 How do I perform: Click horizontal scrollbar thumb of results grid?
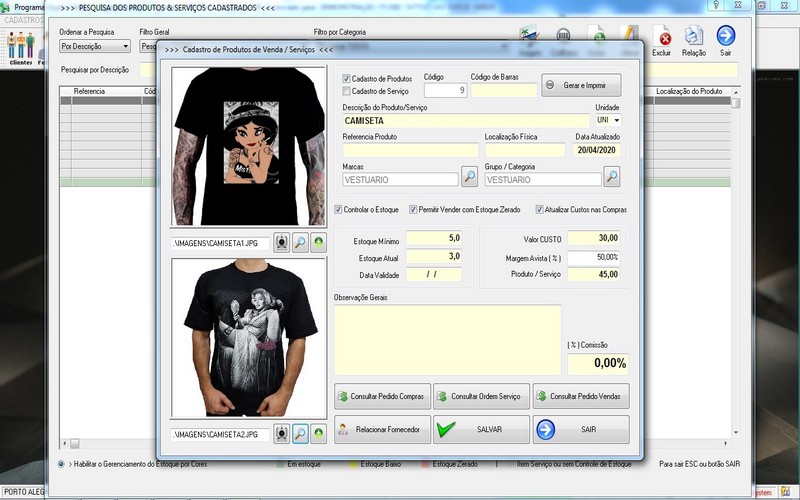(74, 443)
